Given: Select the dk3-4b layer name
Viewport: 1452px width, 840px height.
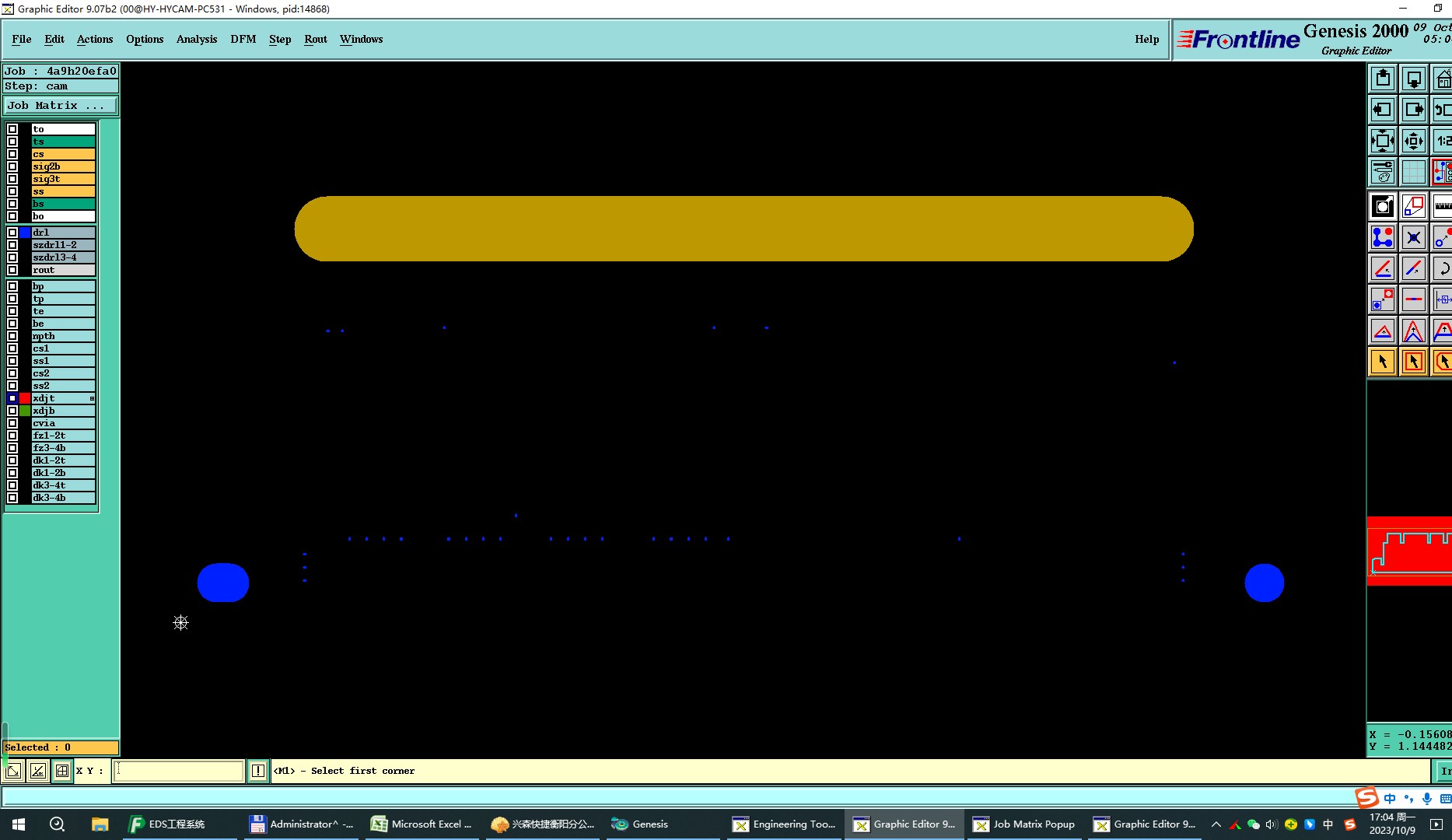Looking at the screenshot, I should tap(63, 498).
